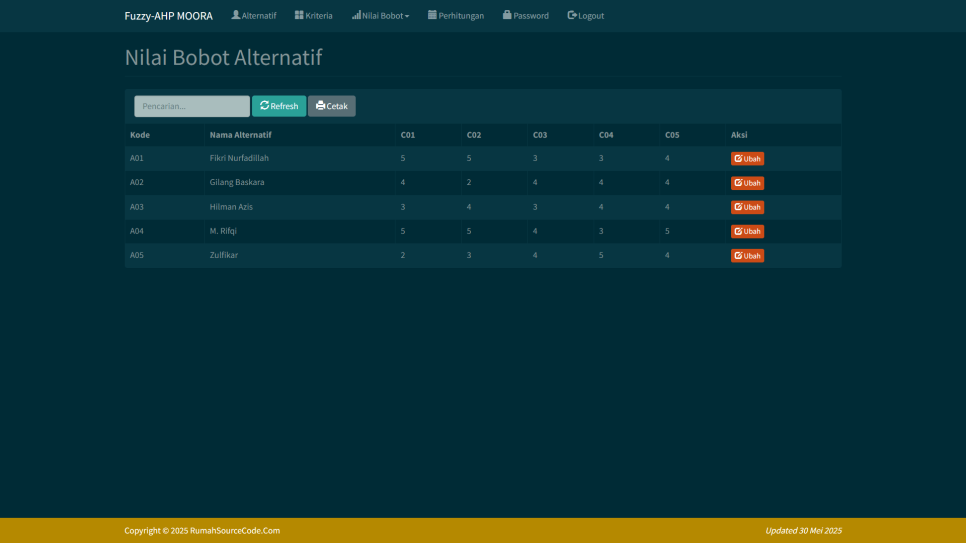Select the Nama Alternatif column header

pyautogui.click(x=241, y=135)
